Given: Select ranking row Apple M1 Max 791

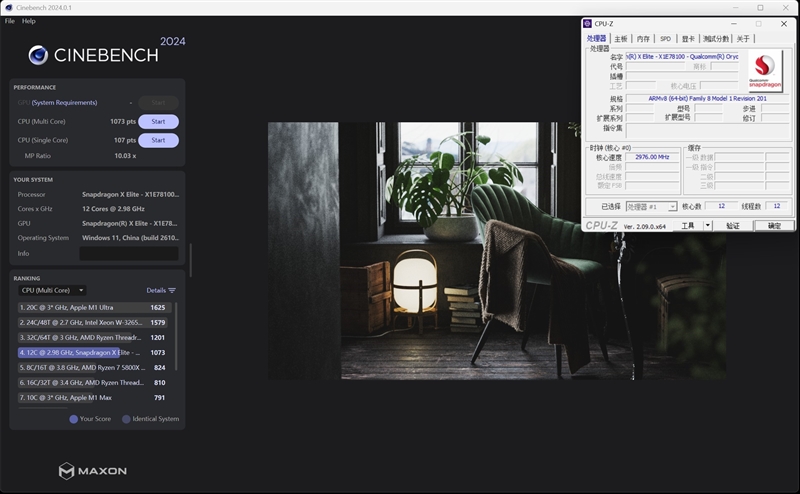Looking at the screenshot, I should (92, 398).
